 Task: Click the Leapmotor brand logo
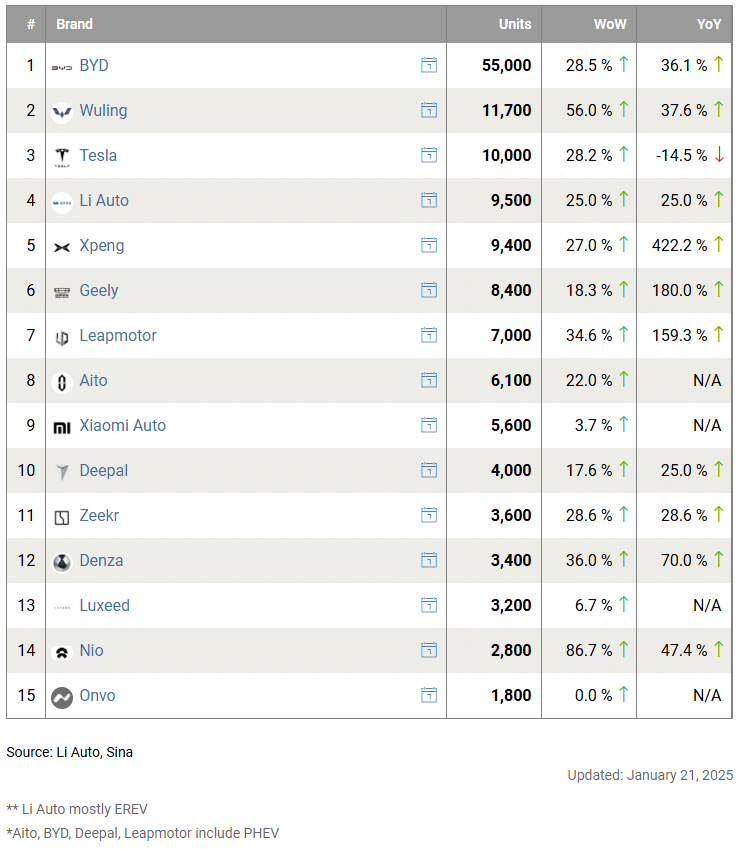pyautogui.click(x=62, y=336)
